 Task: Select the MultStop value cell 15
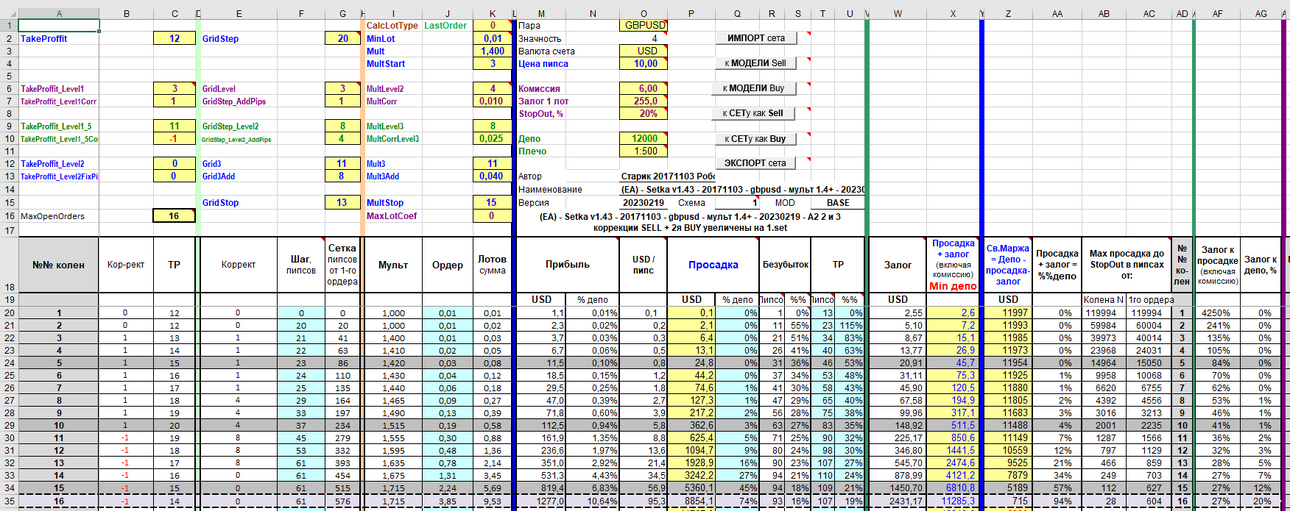coord(491,202)
